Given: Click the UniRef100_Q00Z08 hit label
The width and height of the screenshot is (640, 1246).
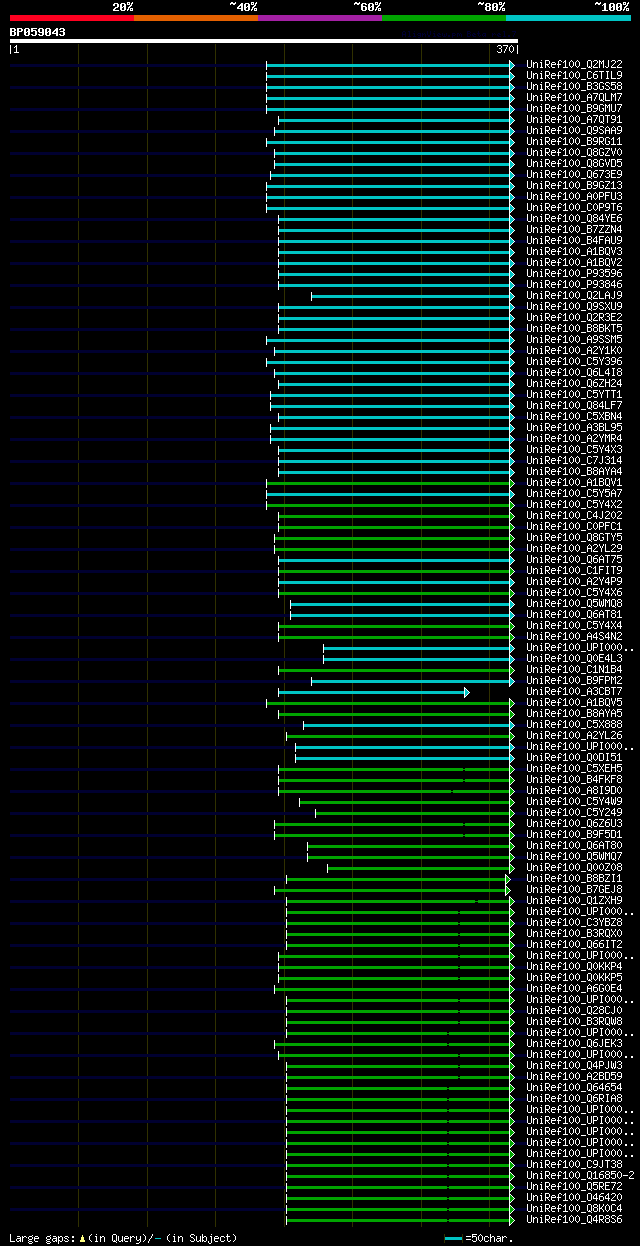Looking at the screenshot, I should tap(574, 867).
